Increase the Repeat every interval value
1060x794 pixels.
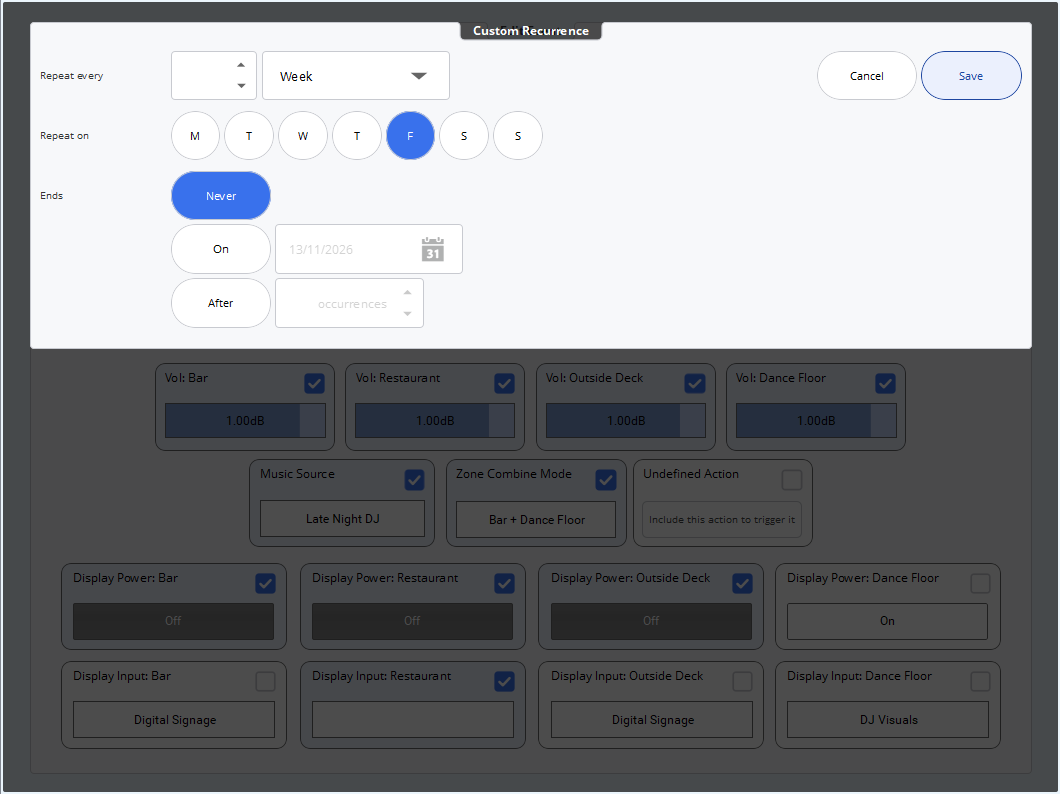241,66
